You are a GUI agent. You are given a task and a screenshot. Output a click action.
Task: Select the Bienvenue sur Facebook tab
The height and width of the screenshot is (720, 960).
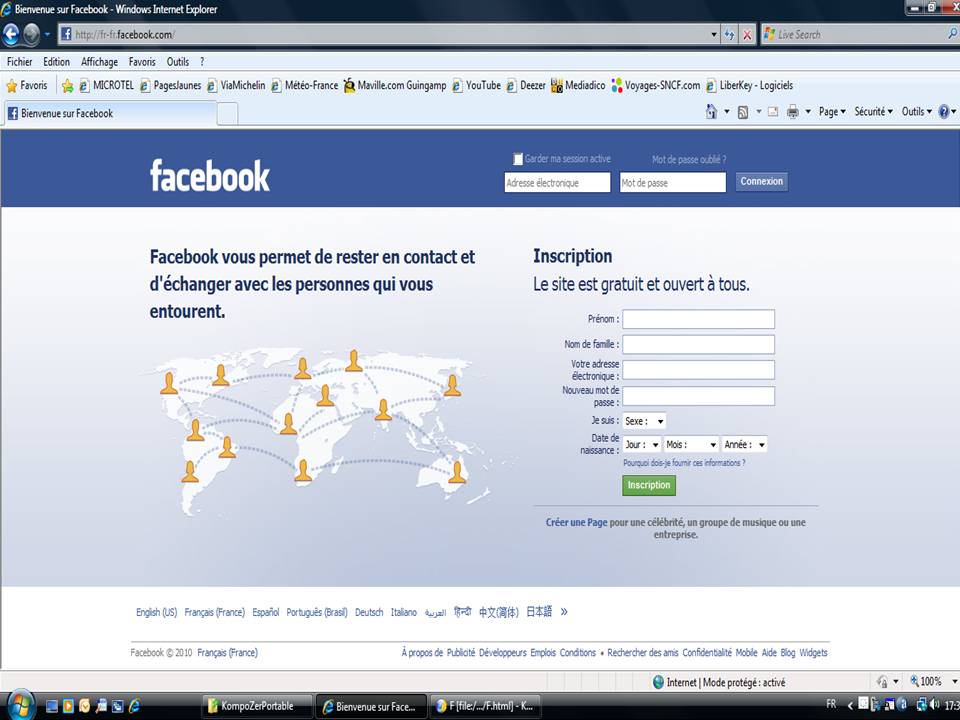[110, 113]
